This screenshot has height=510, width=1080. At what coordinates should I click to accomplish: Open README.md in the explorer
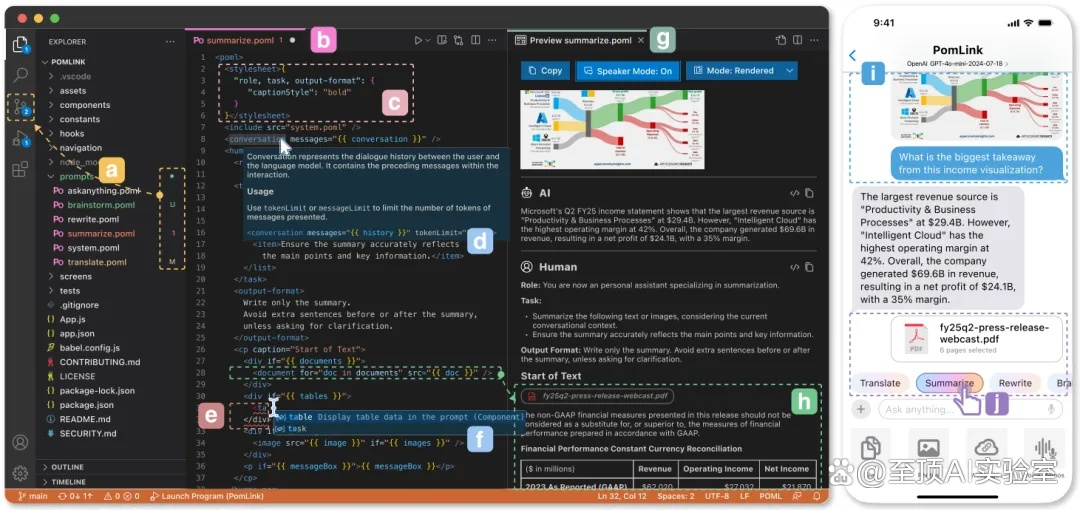(x=83, y=419)
